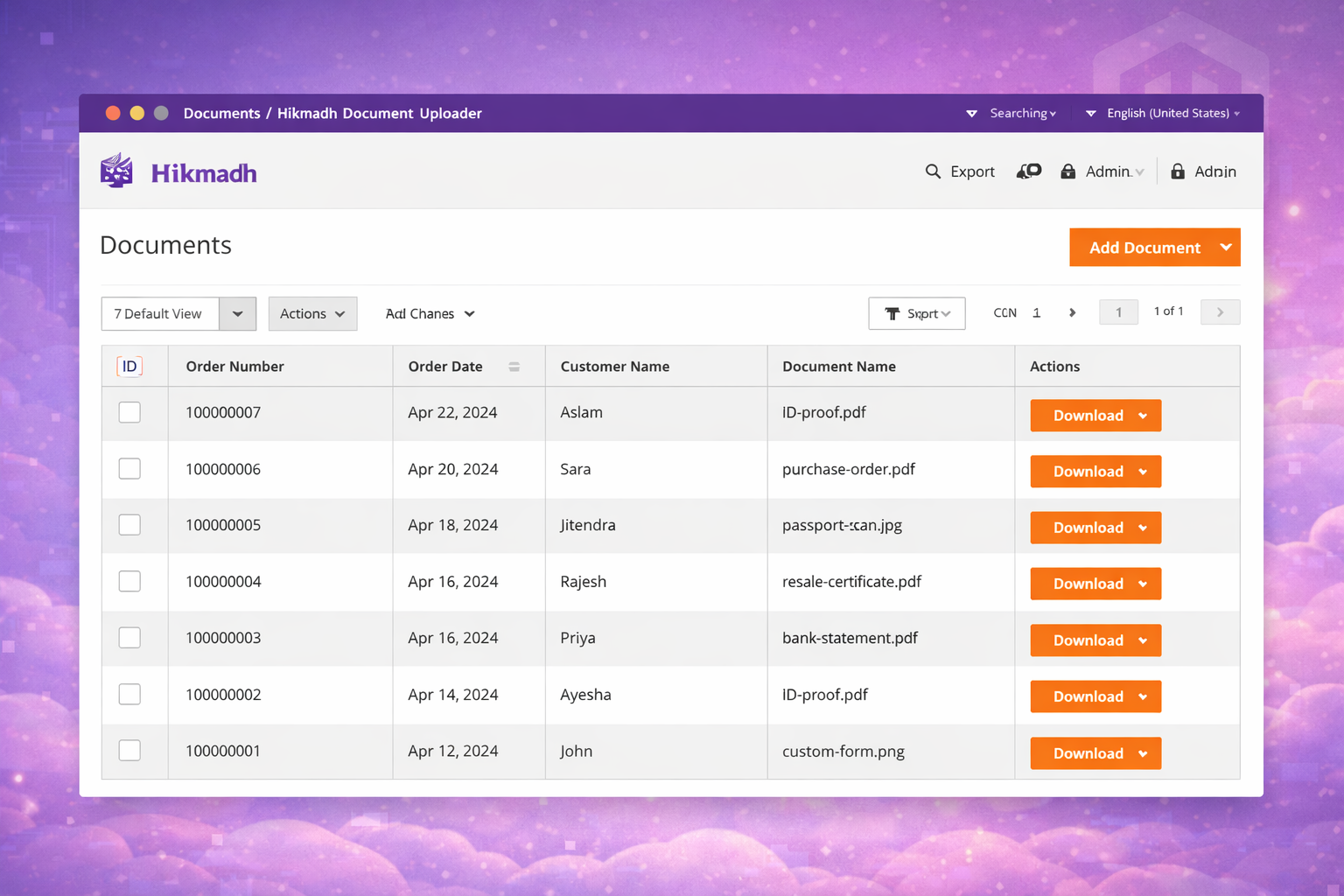The image size is (1344, 896).
Task: Select checkbox for order 100000007
Action: pos(129,412)
